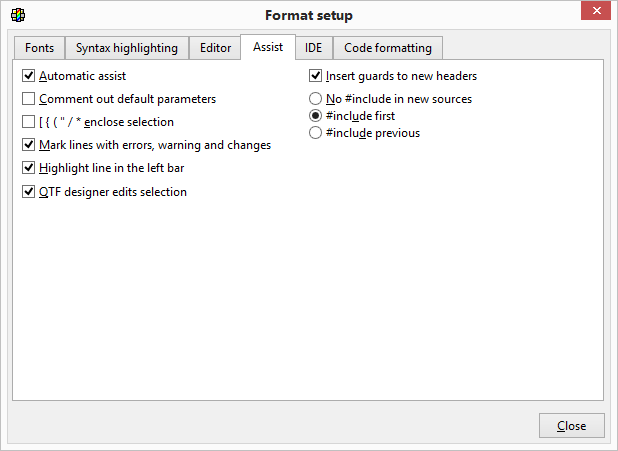The width and height of the screenshot is (618, 451).
Task: Toggle Insert guards to new headers
Action: pyautogui.click(x=316, y=76)
